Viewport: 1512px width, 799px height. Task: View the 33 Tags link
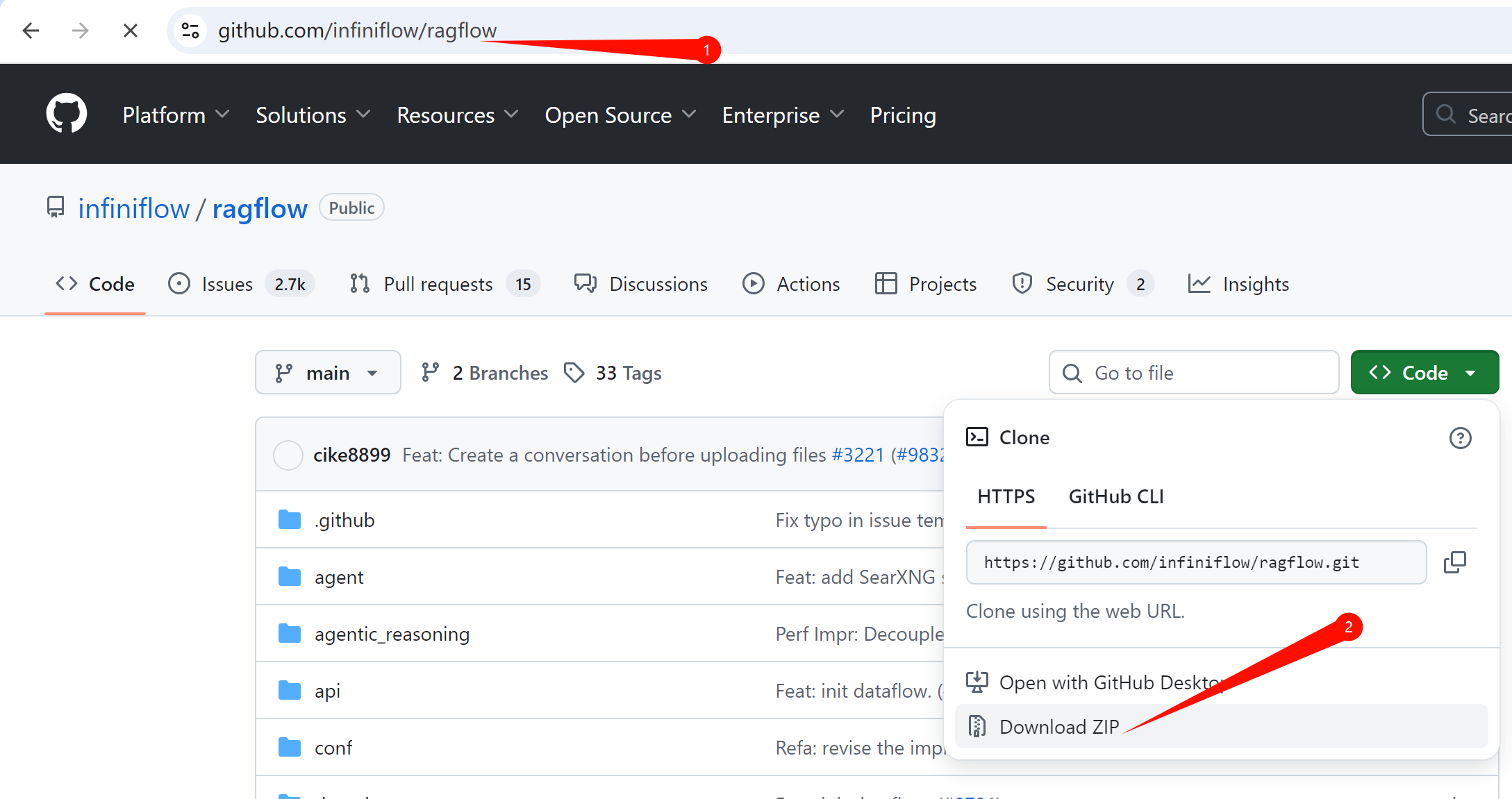(x=613, y=373)
